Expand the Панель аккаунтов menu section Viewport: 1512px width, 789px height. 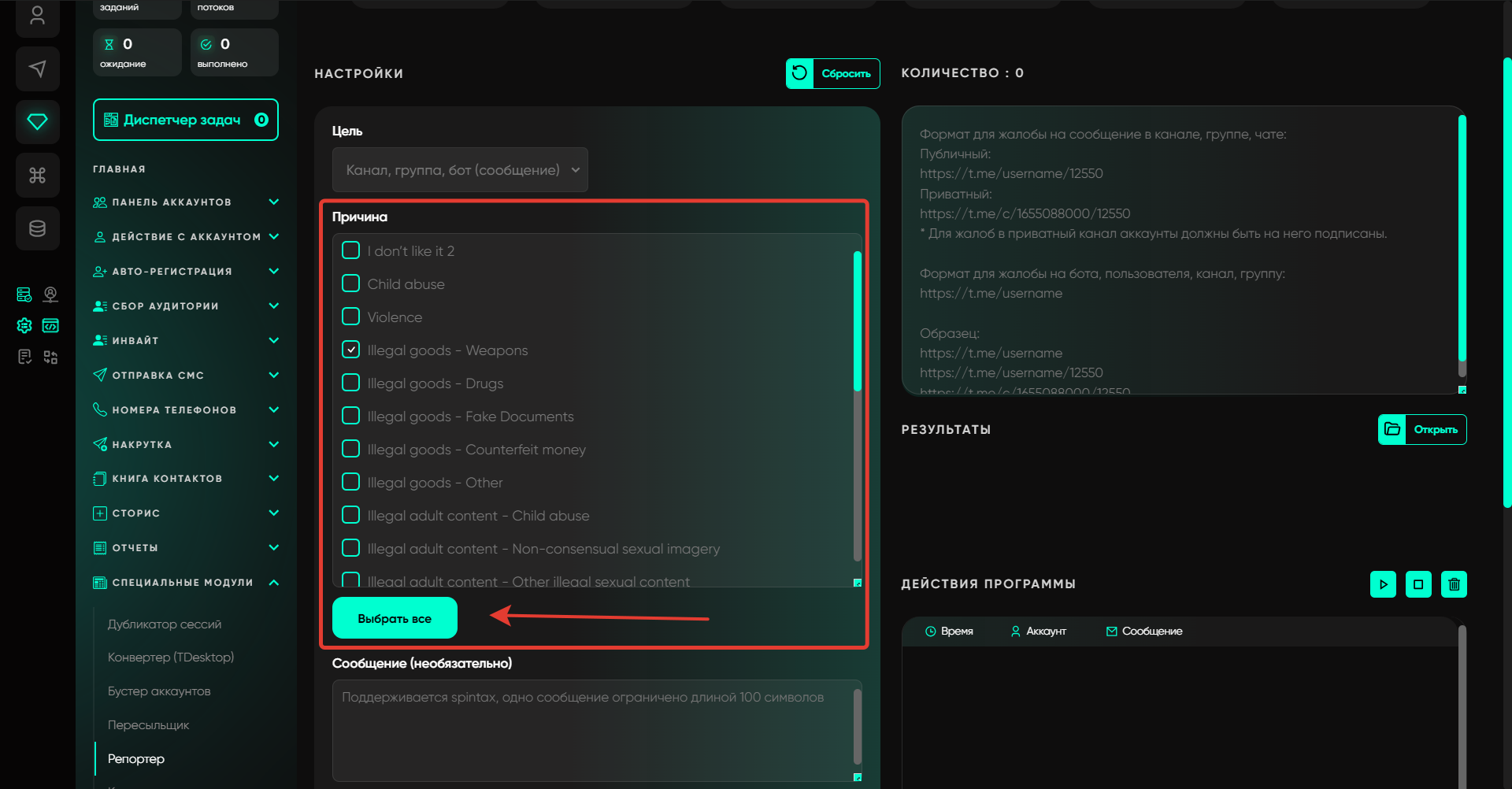[x=186, y=202]
